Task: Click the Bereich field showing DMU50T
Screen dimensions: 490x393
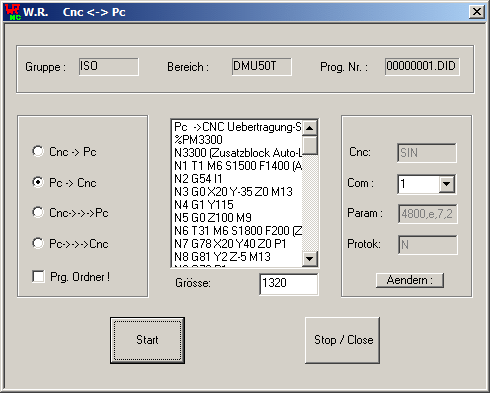Action: click(262, 67)
